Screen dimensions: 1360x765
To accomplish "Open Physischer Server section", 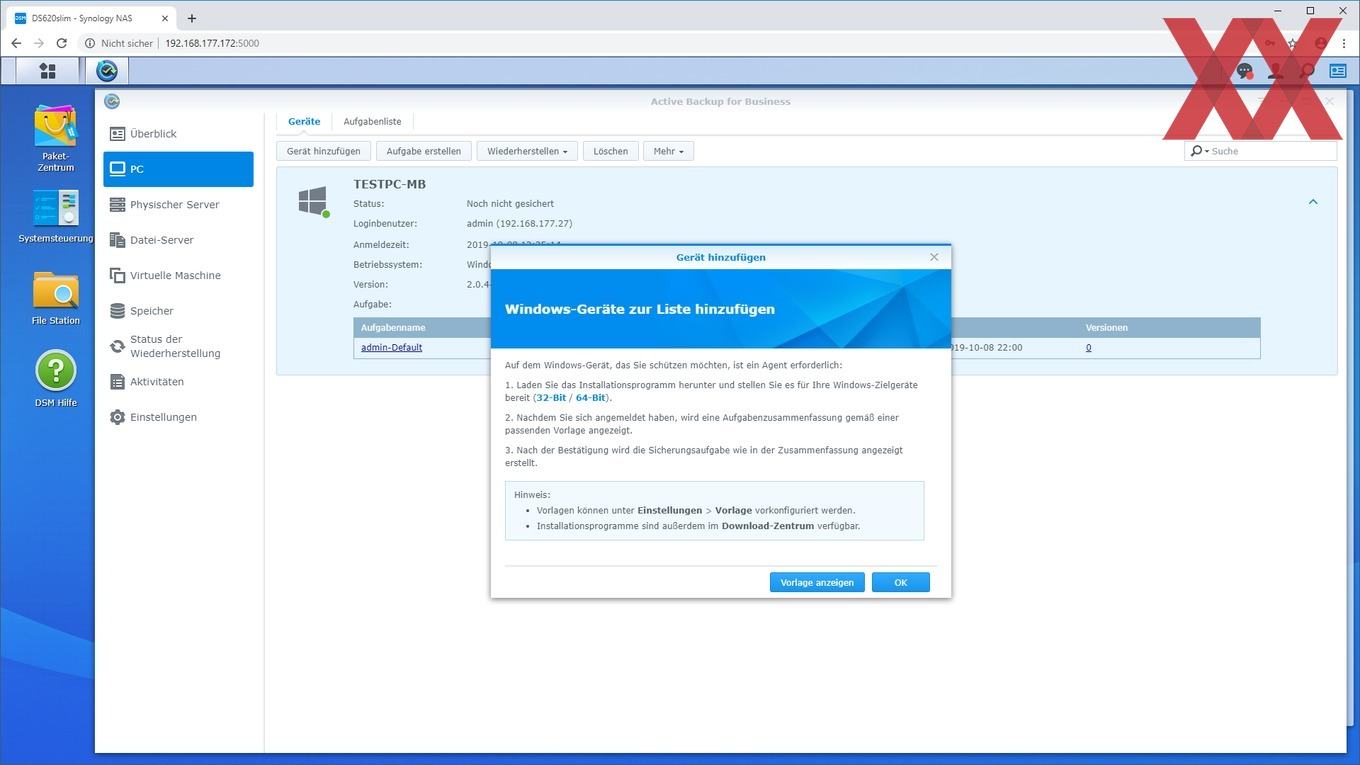I will click(x=178, y=205).
